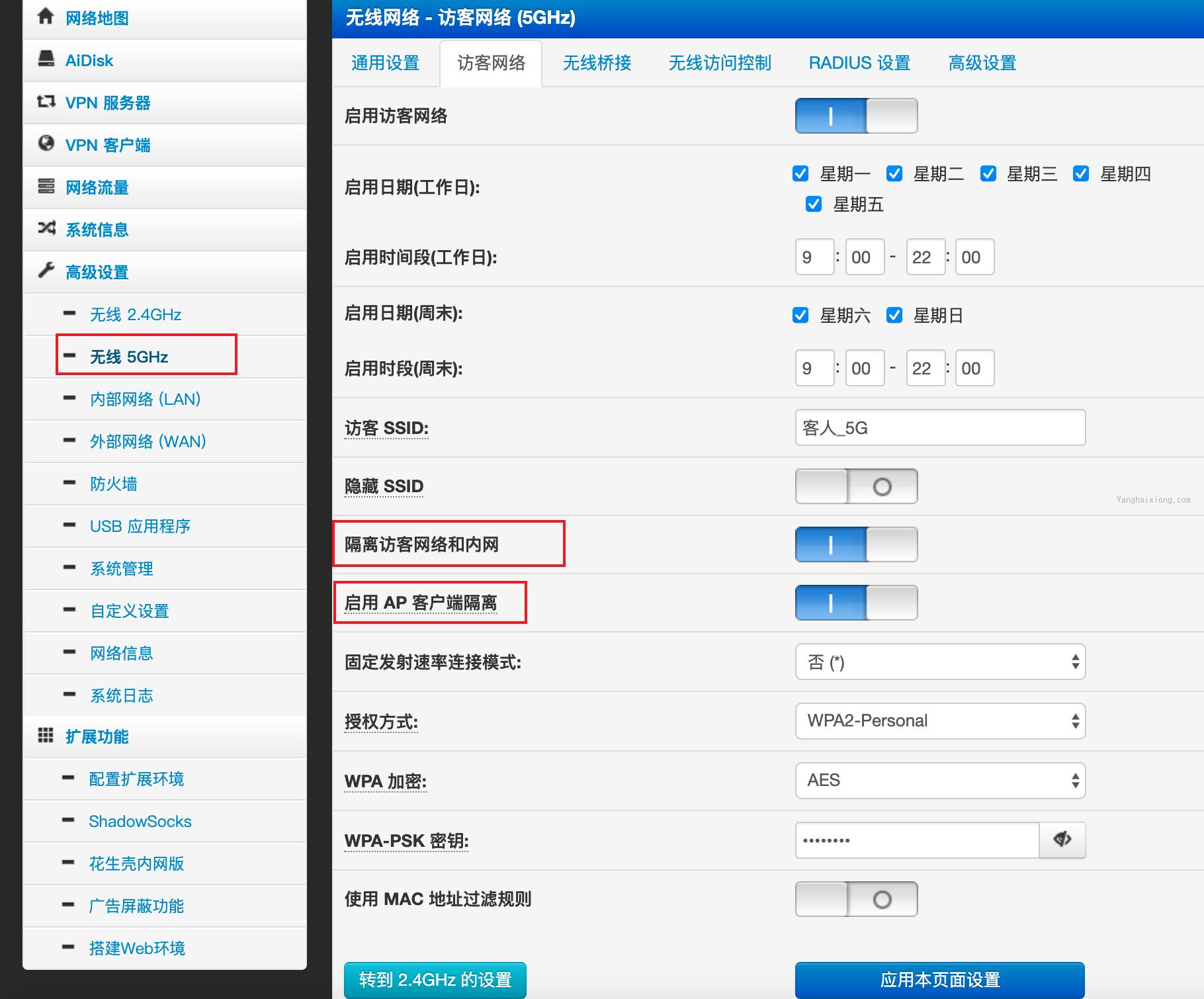Image resolution: width=1204 pixels, height=999 pixels.
Task: Toggle the 启用 AP 客户端隔离 switch
Action: [x=856, y=603]
